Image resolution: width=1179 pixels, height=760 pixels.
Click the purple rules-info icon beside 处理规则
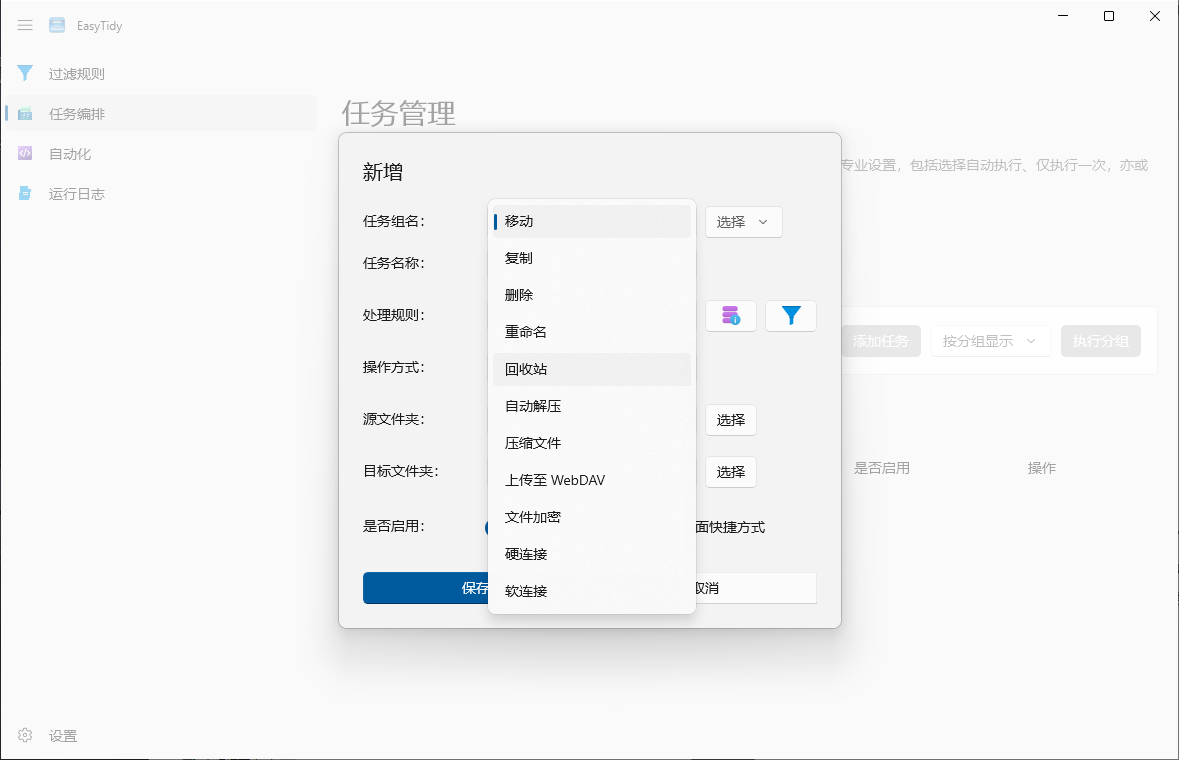click(x=731, y=315)
